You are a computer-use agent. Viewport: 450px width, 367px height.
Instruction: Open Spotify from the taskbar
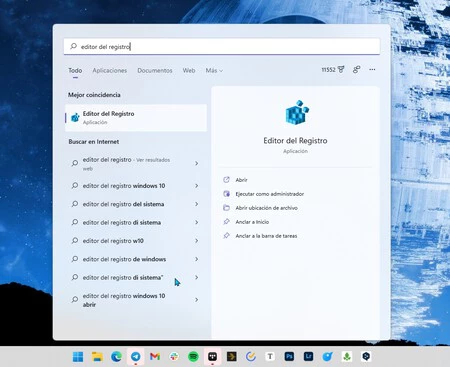point(193,357)
